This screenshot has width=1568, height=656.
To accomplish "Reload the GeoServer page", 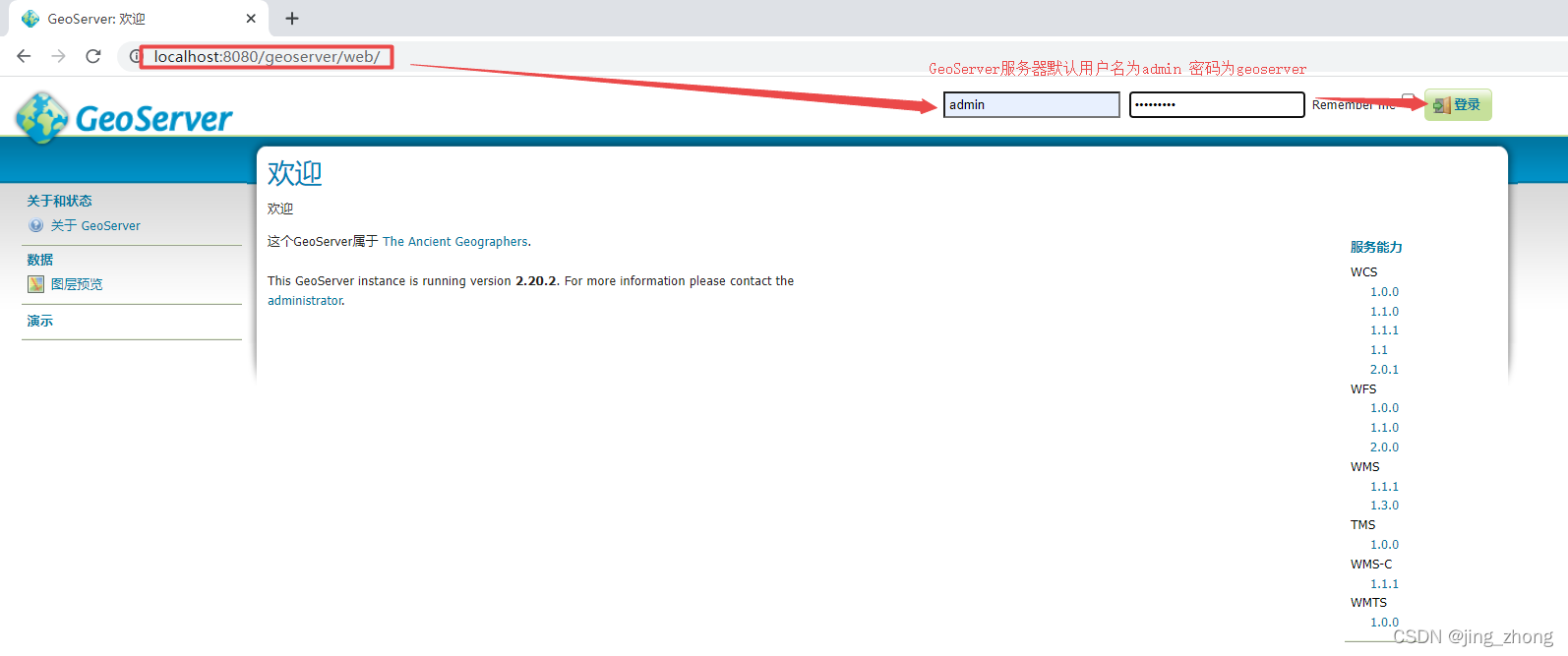I will click(93, 56).
